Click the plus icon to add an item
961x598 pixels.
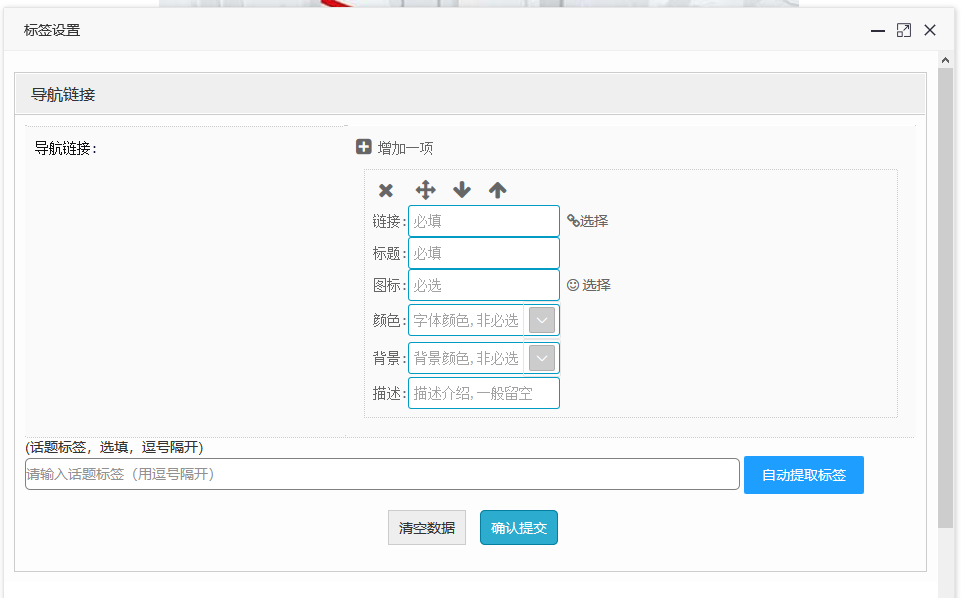point(364,147)
